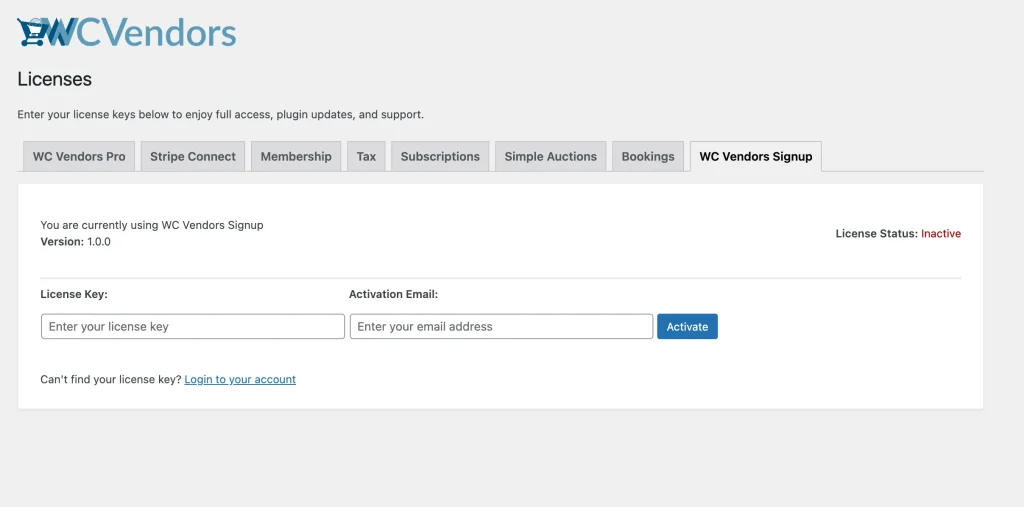Open the Stripe Connect tab

193,156
